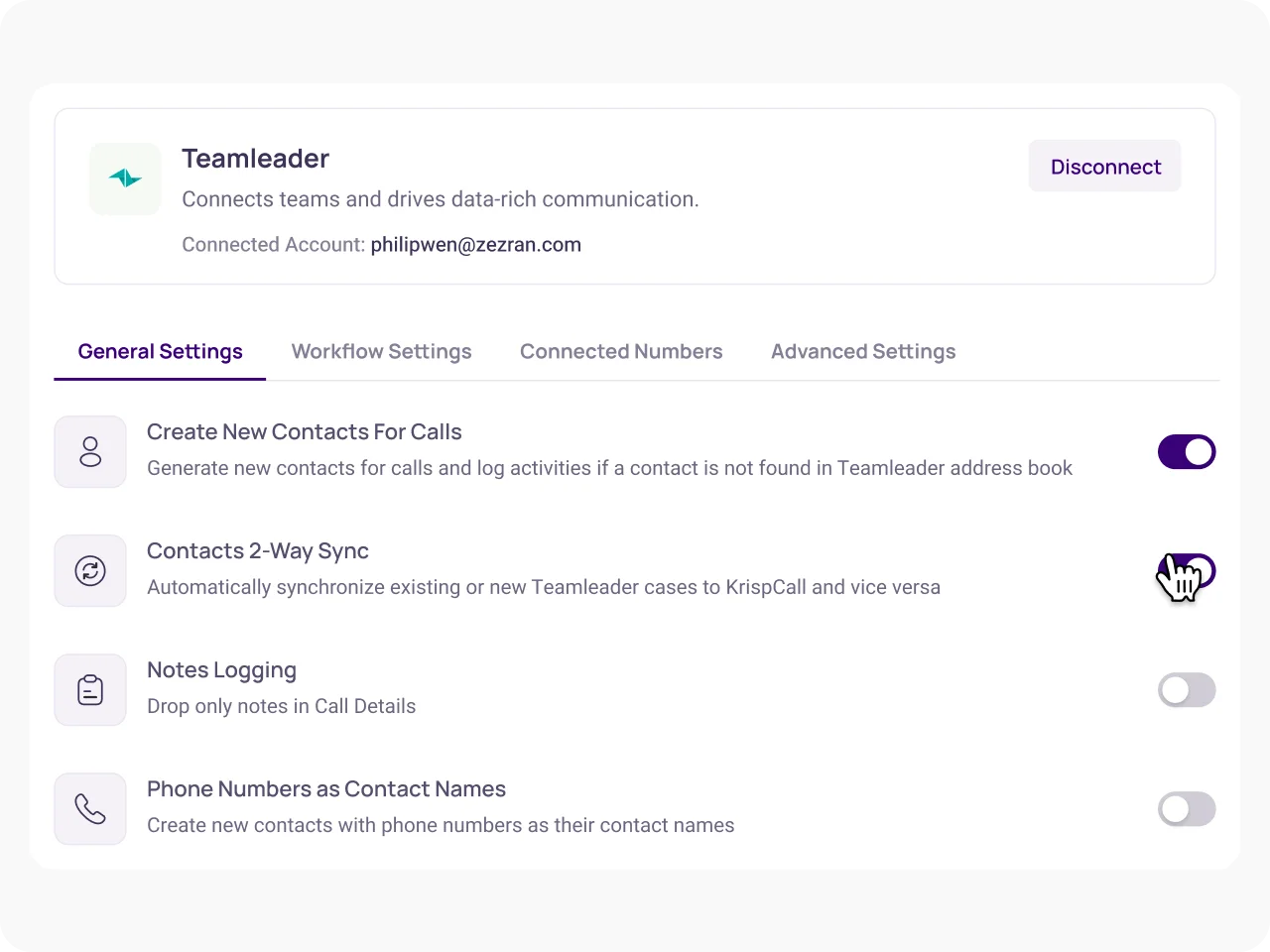Viewport: 1270px width, 952px height.
Task: Click the philipwen@zezran.com account email
Action: point(476,245)
